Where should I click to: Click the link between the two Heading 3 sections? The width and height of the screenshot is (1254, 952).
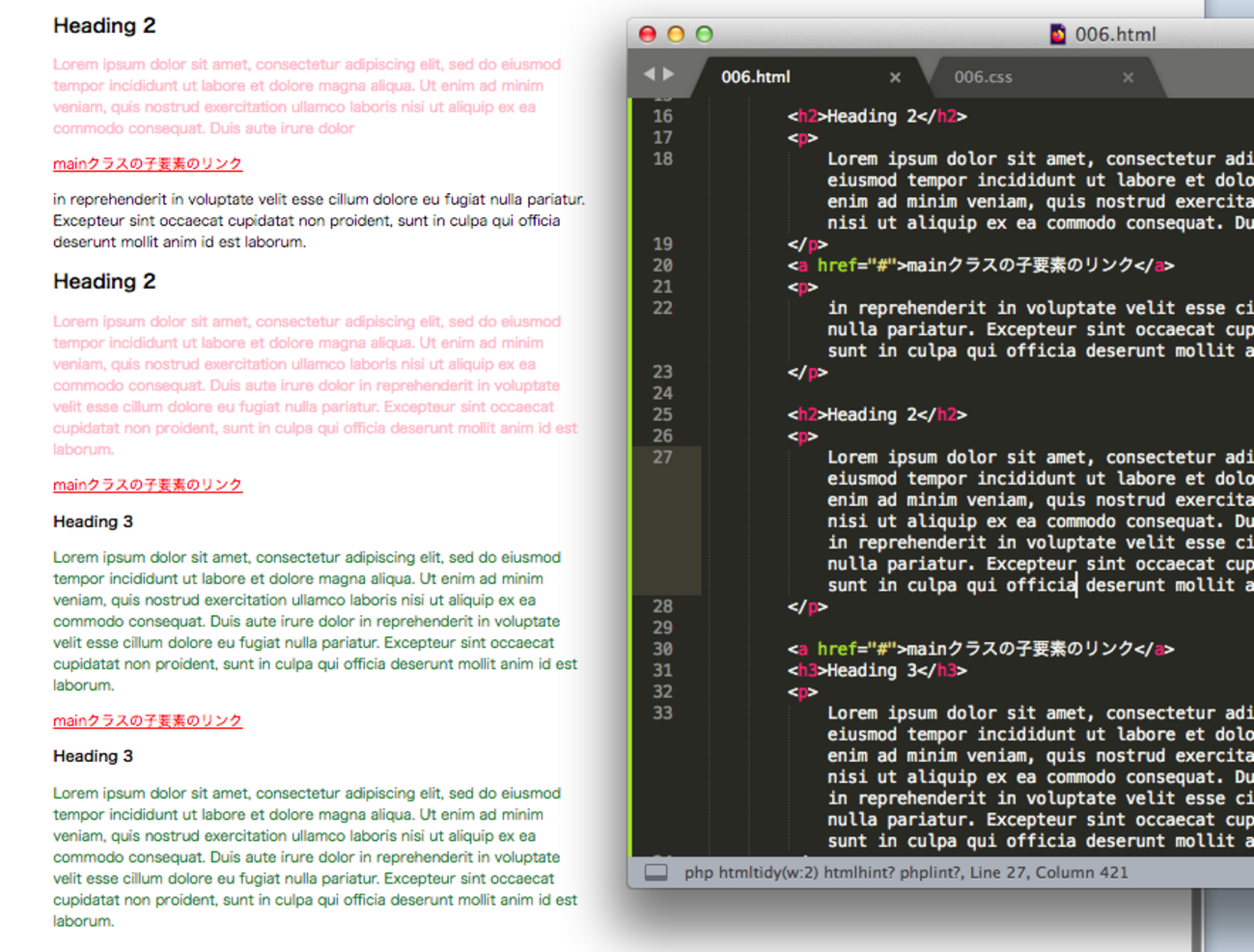[x=147, y=721]
